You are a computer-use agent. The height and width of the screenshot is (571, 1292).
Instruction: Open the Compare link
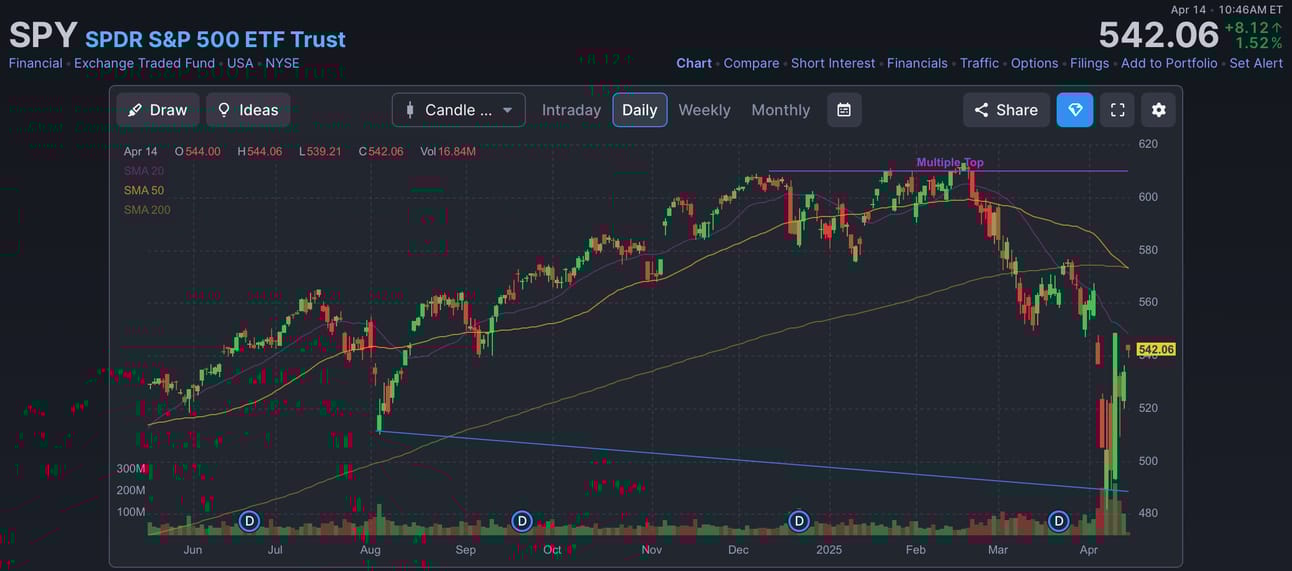coord(751,63)
